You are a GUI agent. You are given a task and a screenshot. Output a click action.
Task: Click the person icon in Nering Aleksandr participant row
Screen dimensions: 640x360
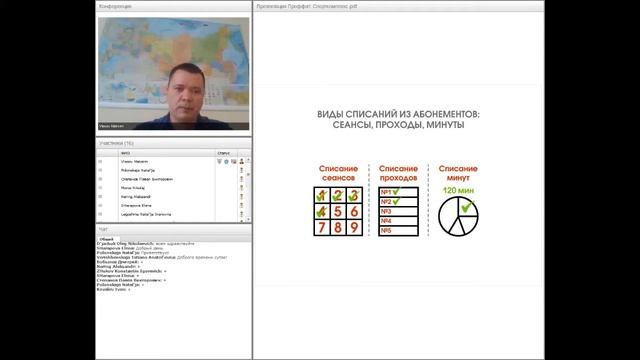tap(242, 197)
